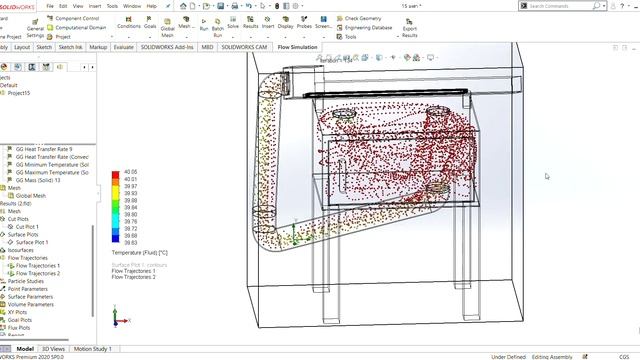Open the Options gear icon in the quick-access toolbar
The height and width of the screenshot is (360, 640).
click(296, 6)
